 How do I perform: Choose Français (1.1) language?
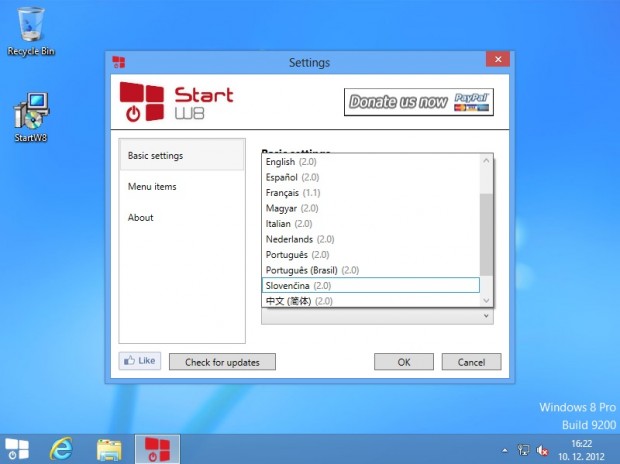click(x=371, y=193)
